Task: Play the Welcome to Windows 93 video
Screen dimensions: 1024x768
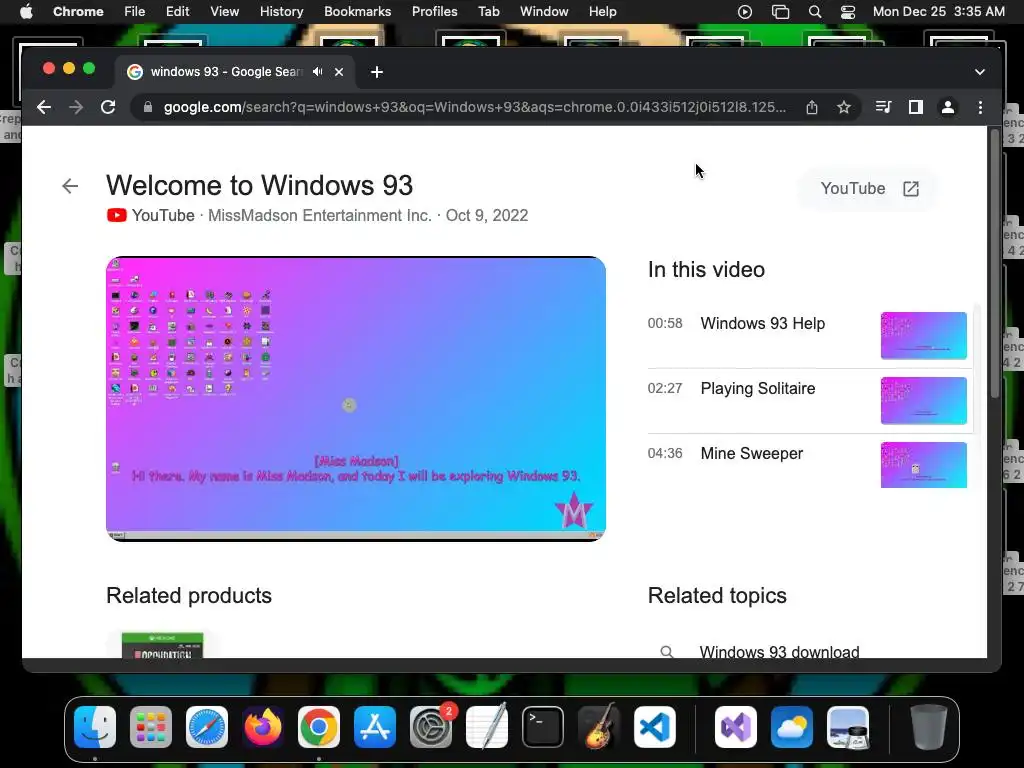Action: 356,399
